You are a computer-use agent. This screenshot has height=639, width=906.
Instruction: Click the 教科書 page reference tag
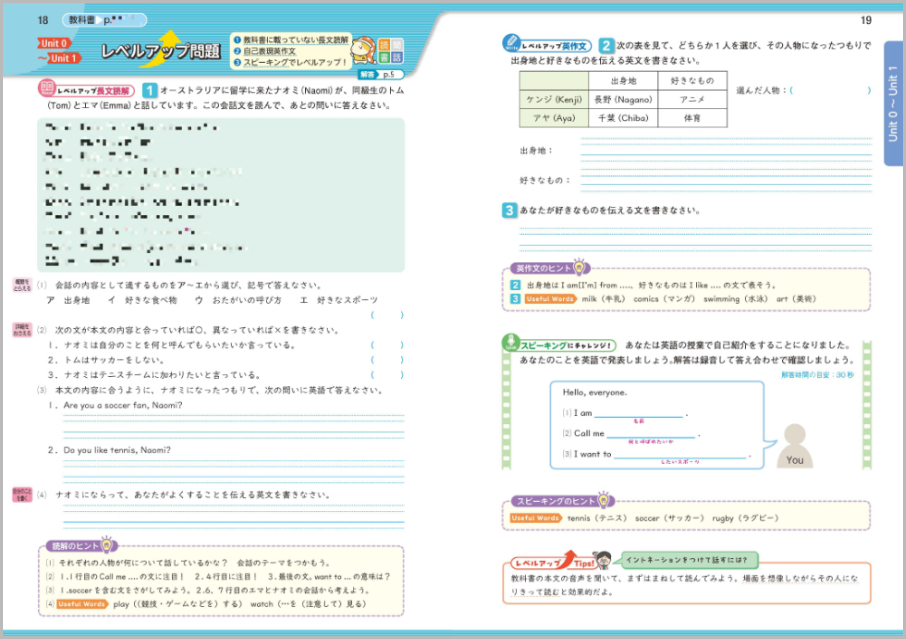point(105,21)
